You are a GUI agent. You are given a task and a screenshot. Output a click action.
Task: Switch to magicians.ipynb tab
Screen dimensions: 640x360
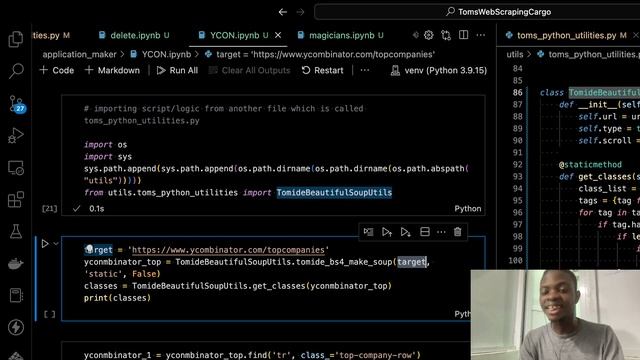click(x=341, y=36)
